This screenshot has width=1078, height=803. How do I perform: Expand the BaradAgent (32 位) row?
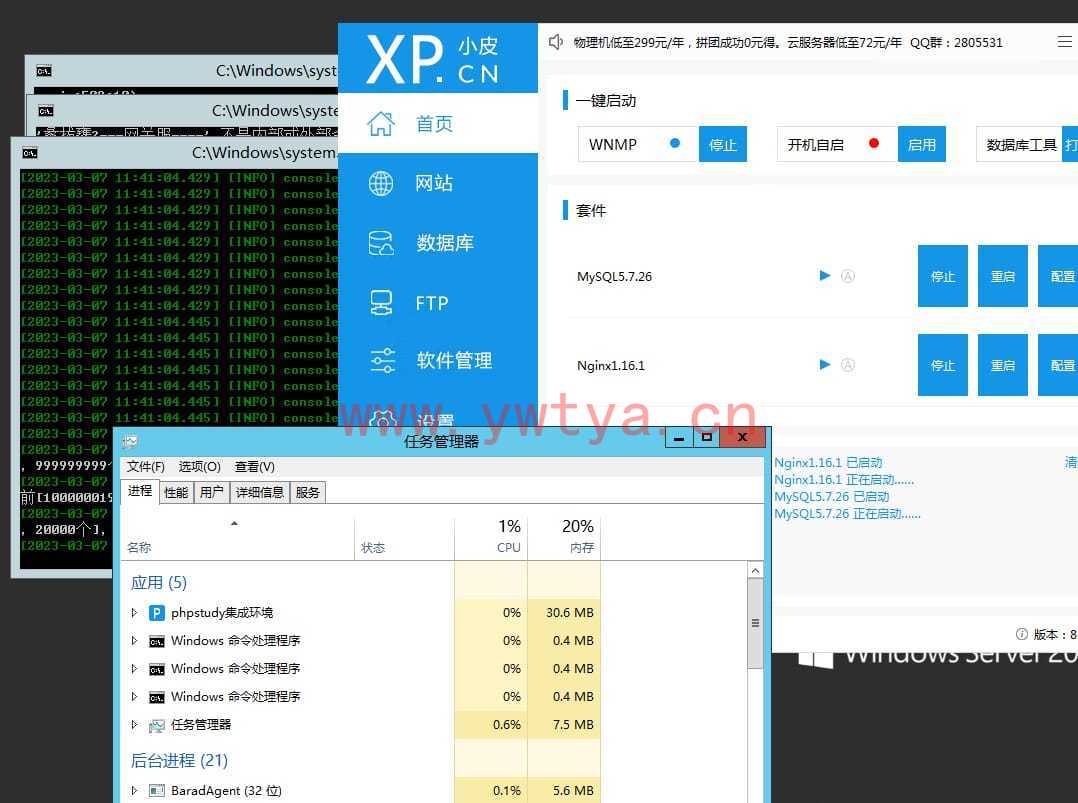(x=134, y=791)
